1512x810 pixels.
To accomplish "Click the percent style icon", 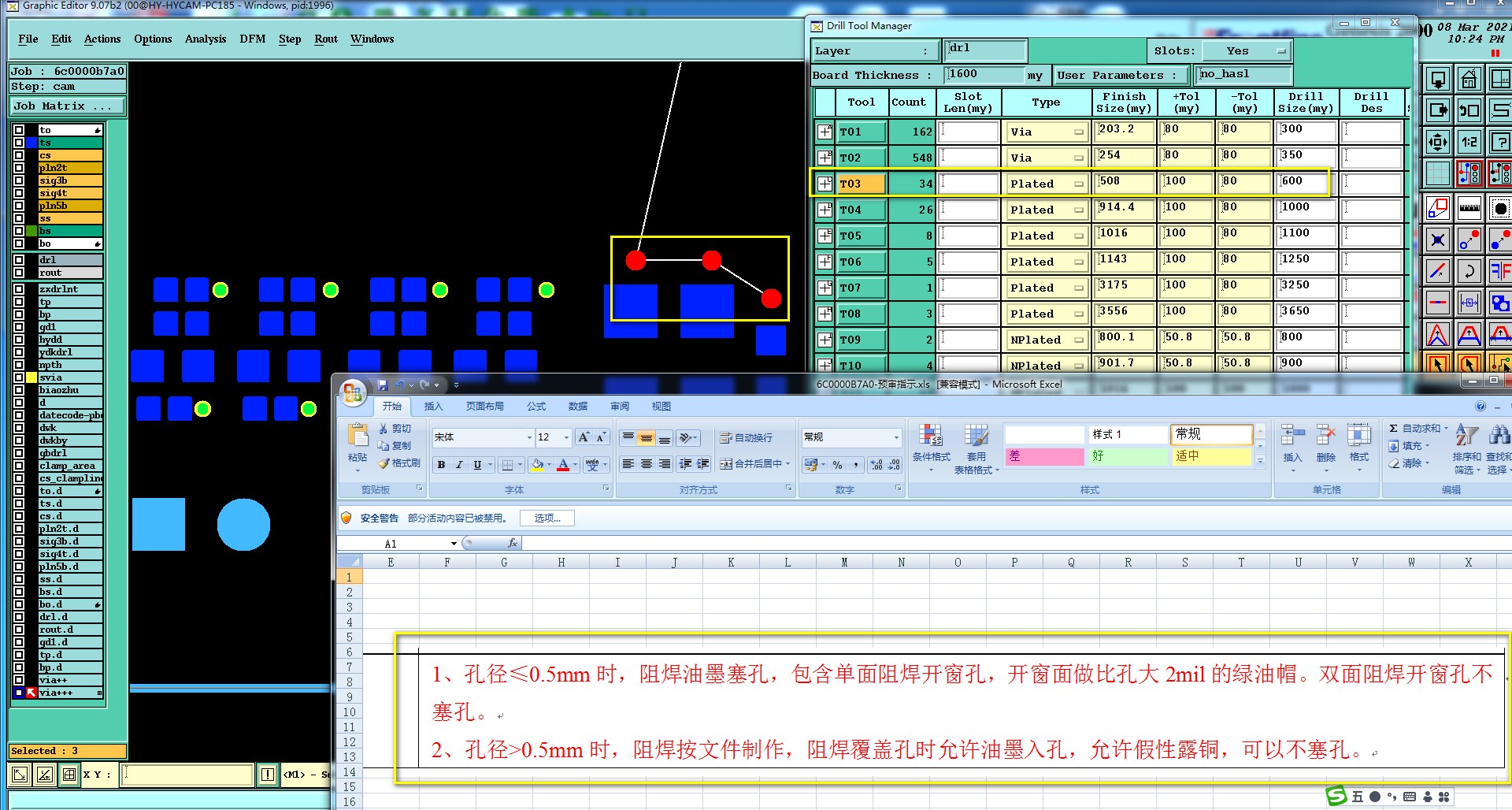I will [x=838, y=465].
